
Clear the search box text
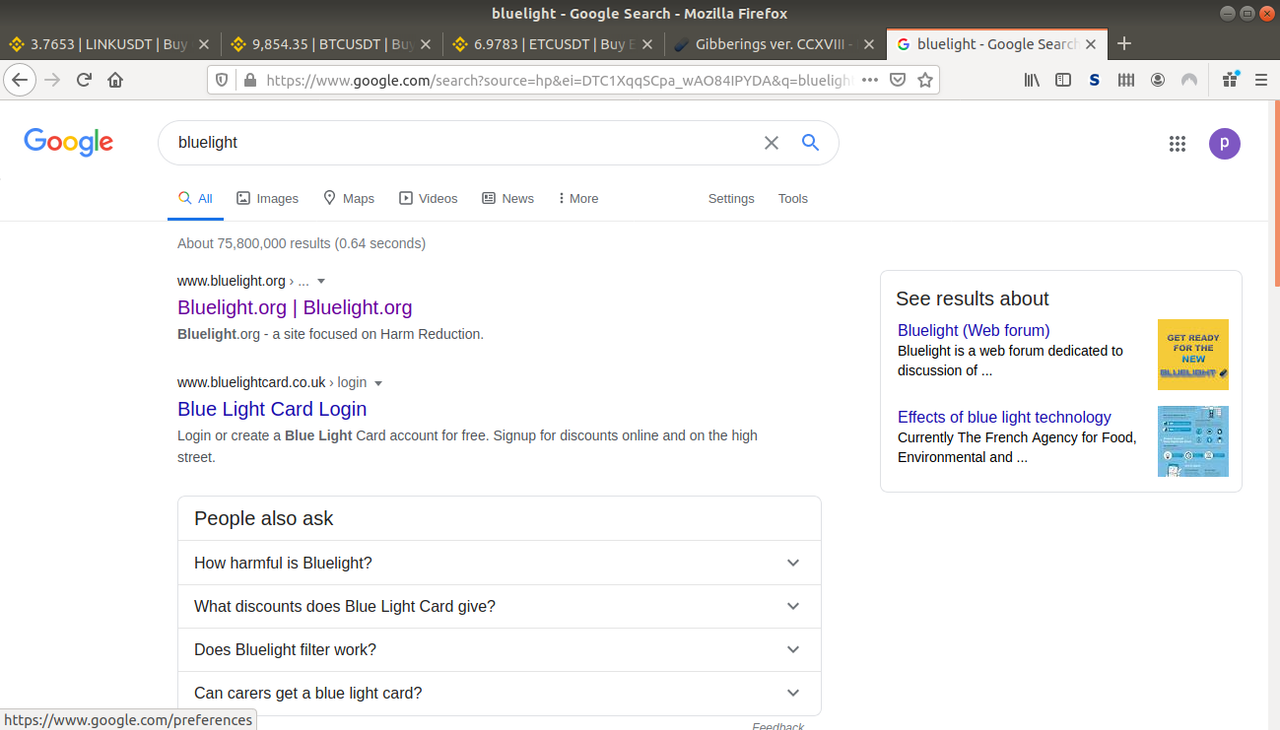click(771, 143)
